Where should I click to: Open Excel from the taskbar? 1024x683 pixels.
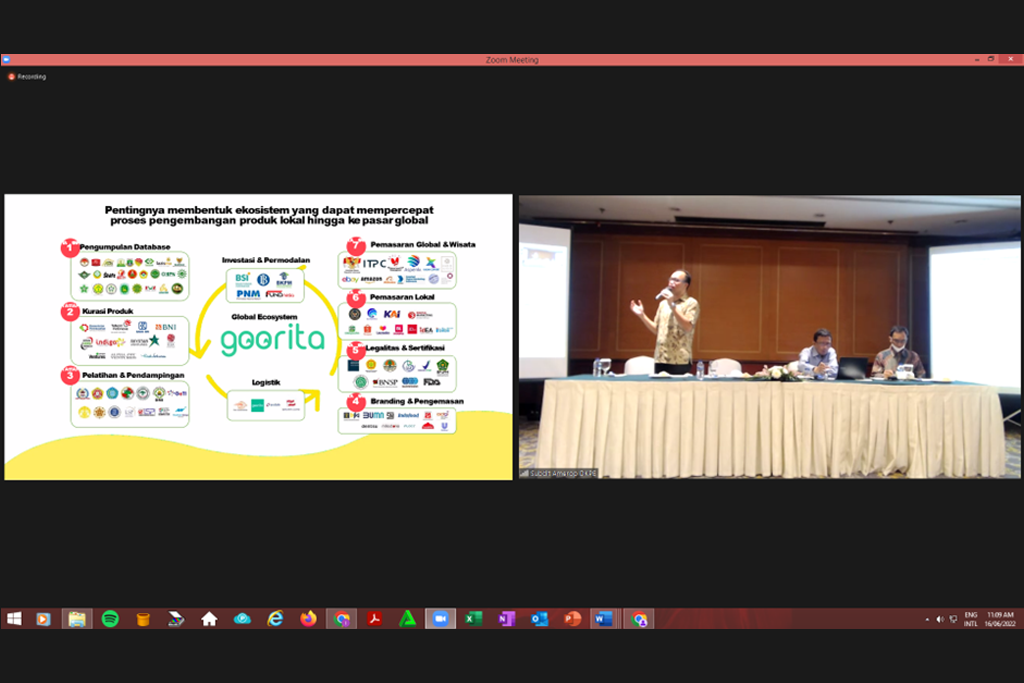pyautogui.click(x=473, y=619)
